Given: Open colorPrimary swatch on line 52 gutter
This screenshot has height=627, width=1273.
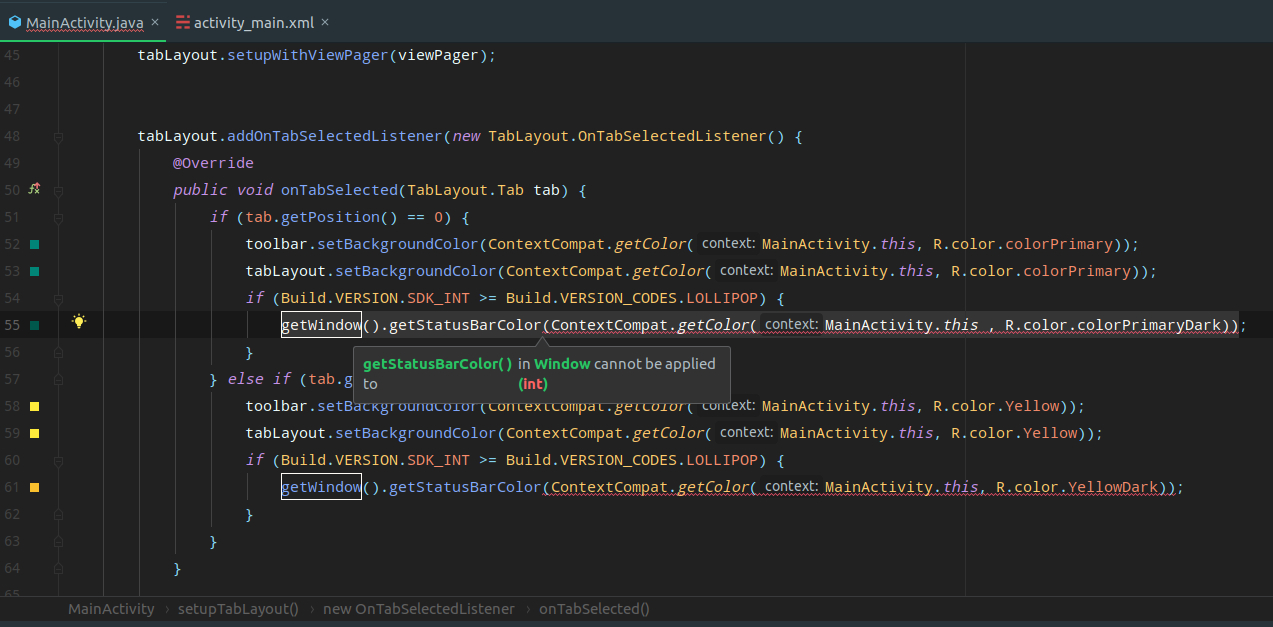Looking at the screenshot, I should coord(34,244).
